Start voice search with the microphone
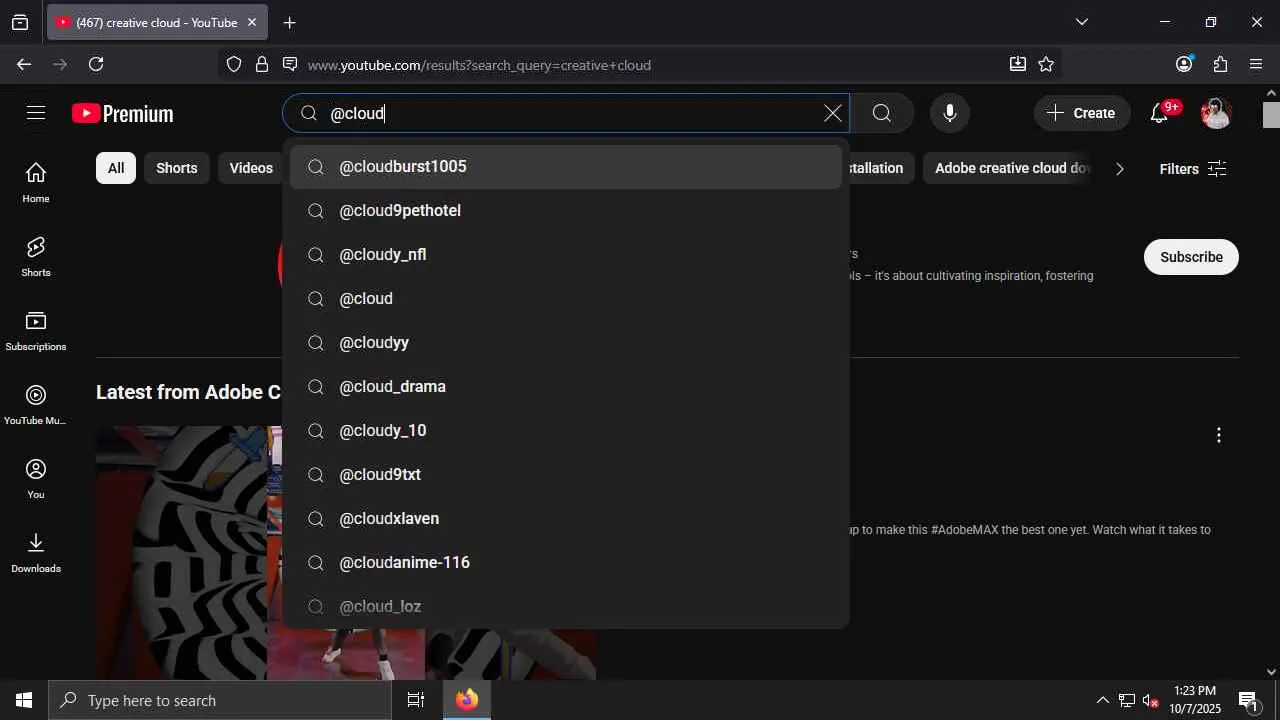1280x720 pixels. [950, 113]
